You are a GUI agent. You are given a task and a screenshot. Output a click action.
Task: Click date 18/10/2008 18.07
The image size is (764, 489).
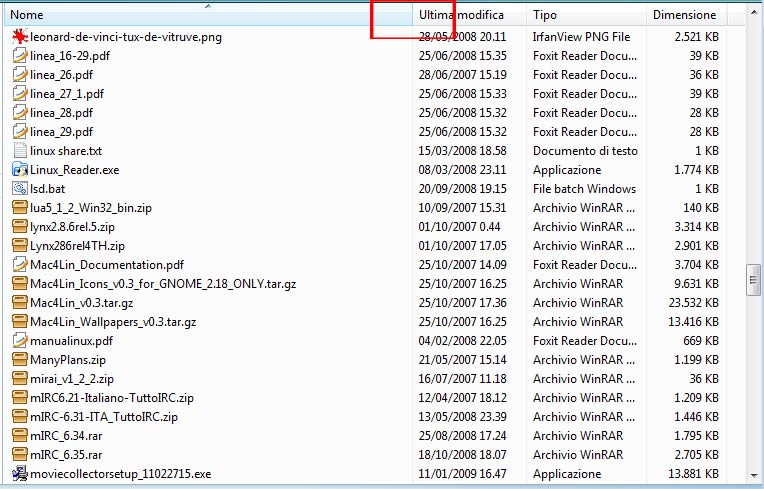pyautogui.click(x=462, y=455)
